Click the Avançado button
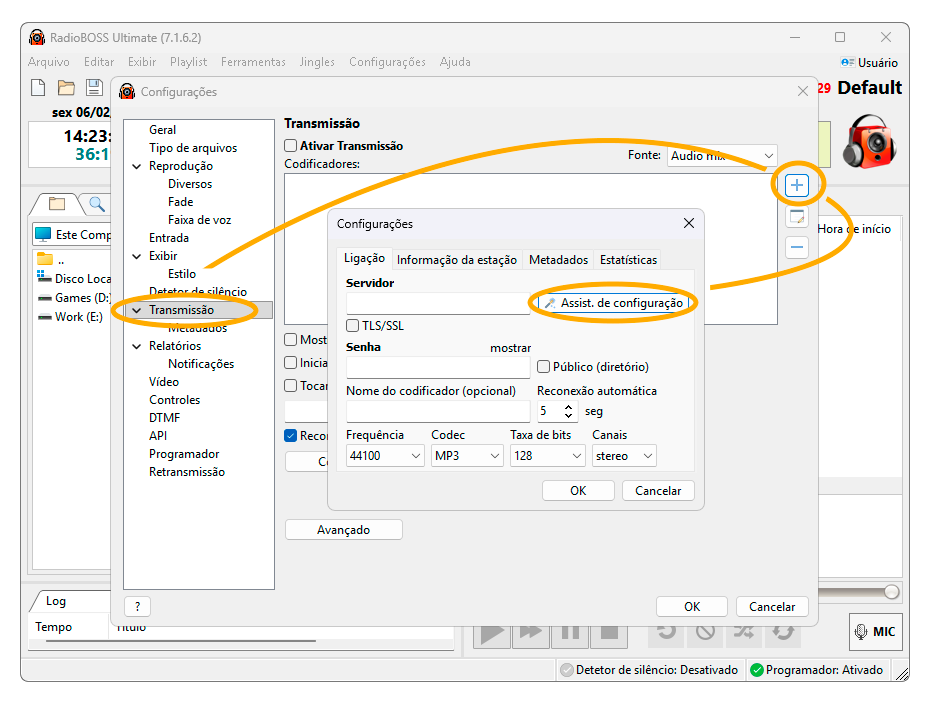 343,530
